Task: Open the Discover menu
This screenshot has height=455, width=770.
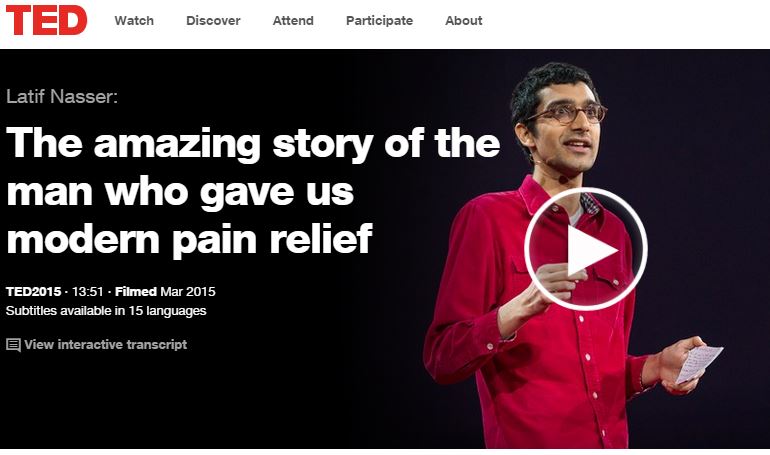Action: point(213,21)
